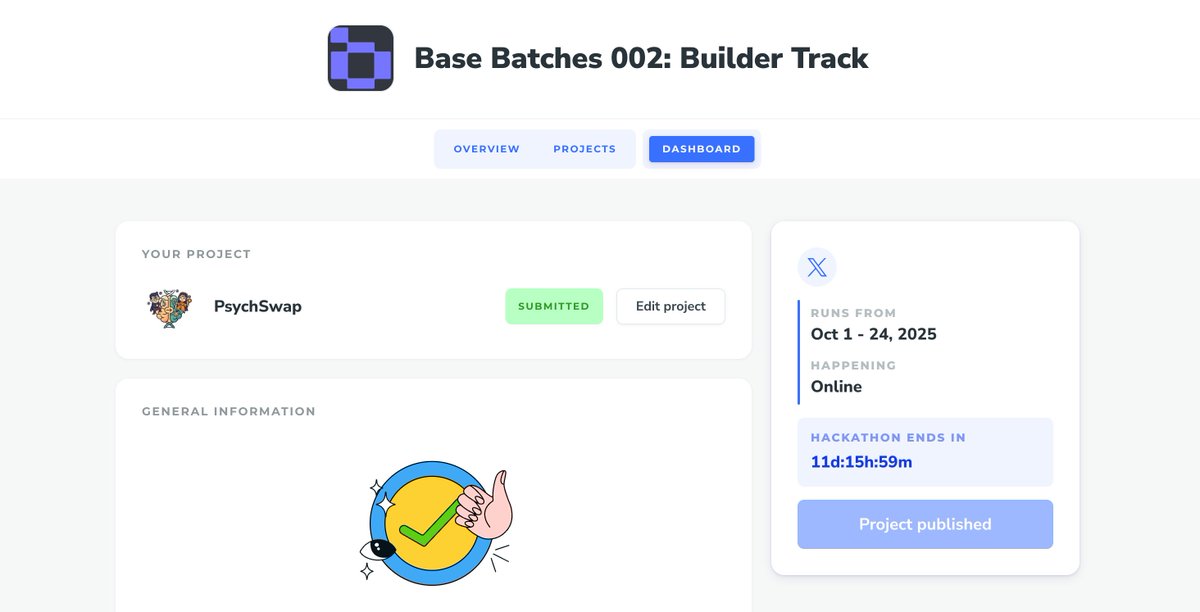Select the Dashboard tab
The height and width of the screenshot is (612, 1200).
point(701,149)
